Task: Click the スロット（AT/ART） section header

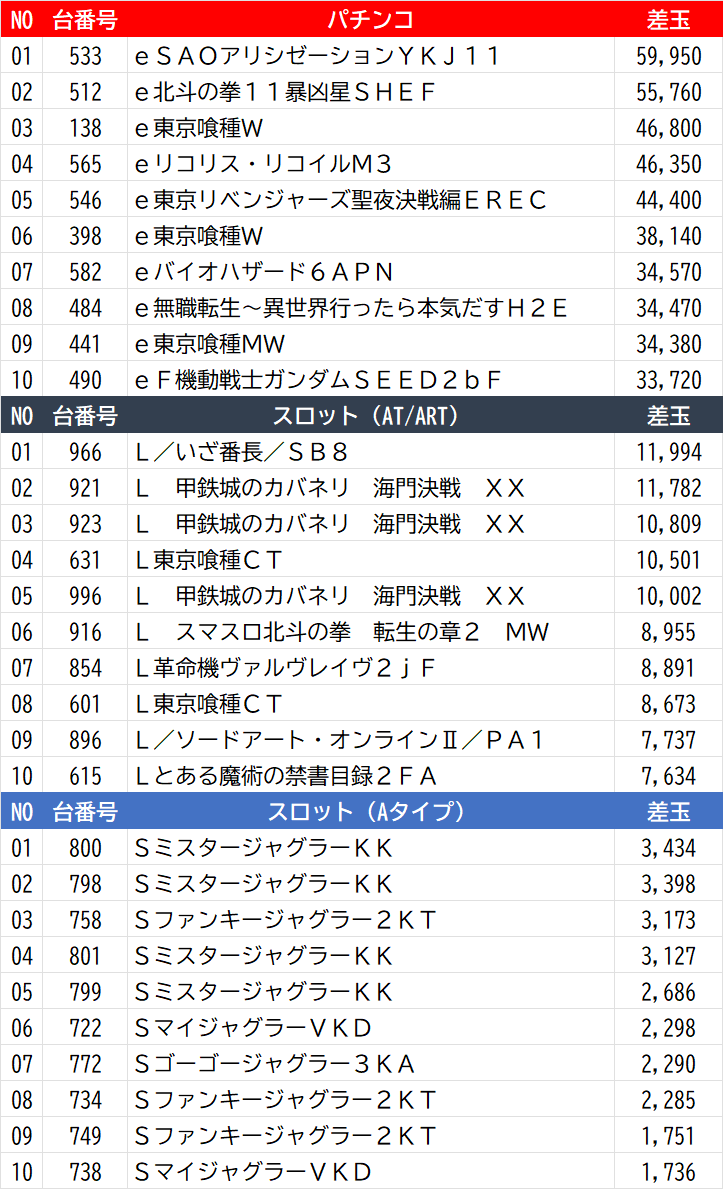Action: [365, 416]
